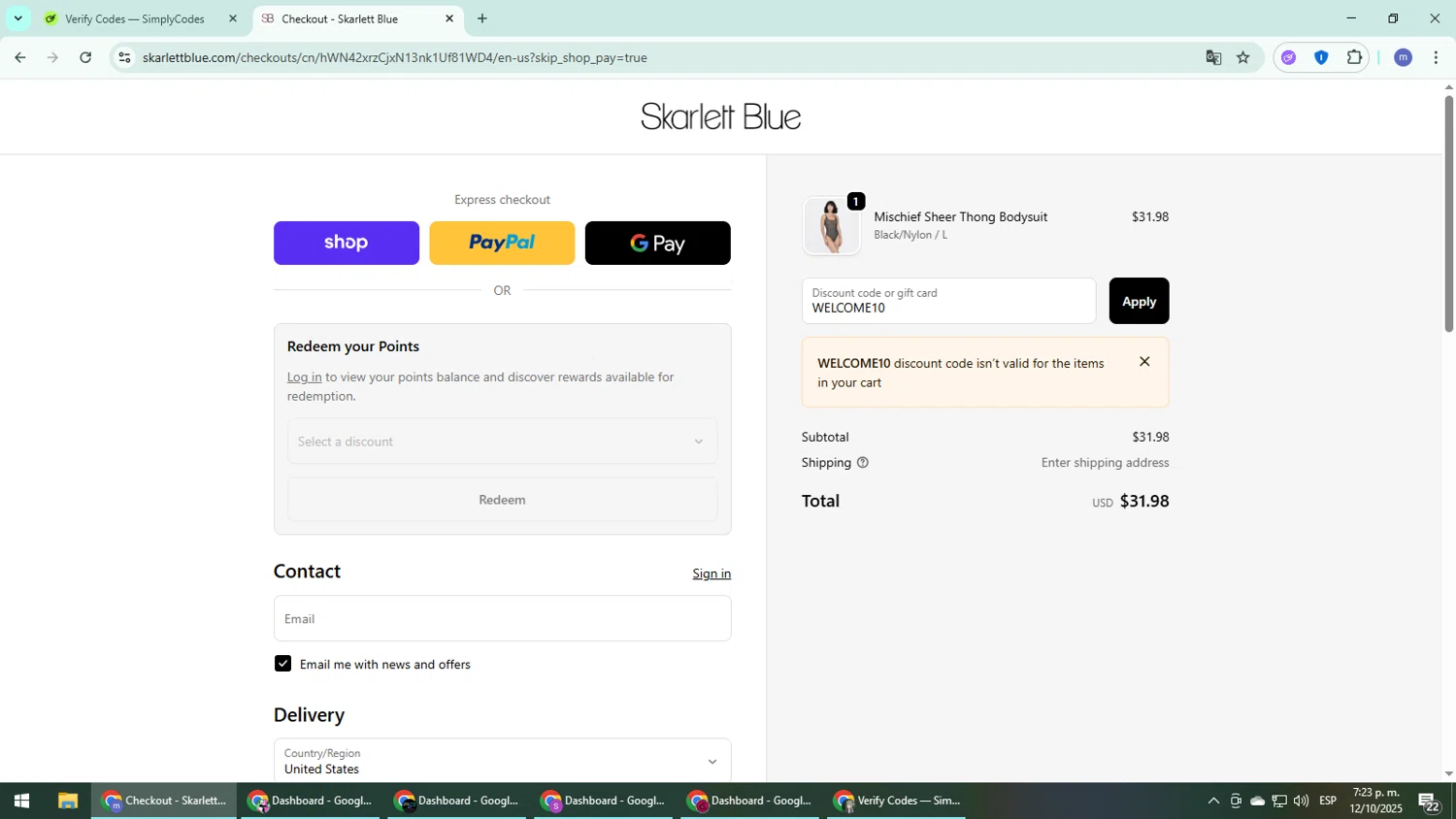The width and height of the screenshot is (1456, 819).
Task: Click the Meet Now tray icon
Action: [x=1236, y=802]
